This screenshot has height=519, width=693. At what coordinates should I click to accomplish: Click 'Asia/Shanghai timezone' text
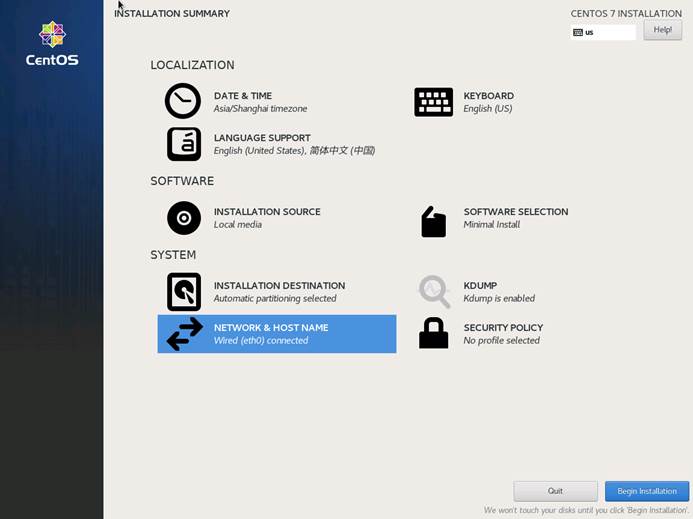click(x=260, y=109)
